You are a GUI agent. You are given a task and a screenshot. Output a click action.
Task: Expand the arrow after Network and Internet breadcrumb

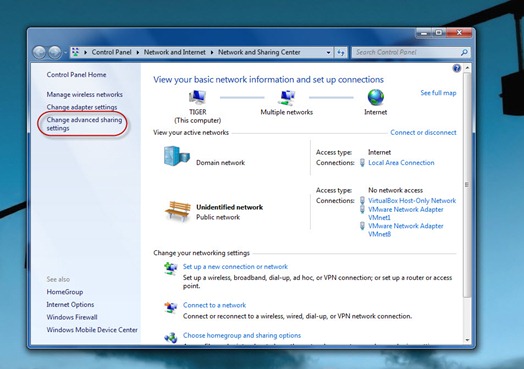coord(212,52)
